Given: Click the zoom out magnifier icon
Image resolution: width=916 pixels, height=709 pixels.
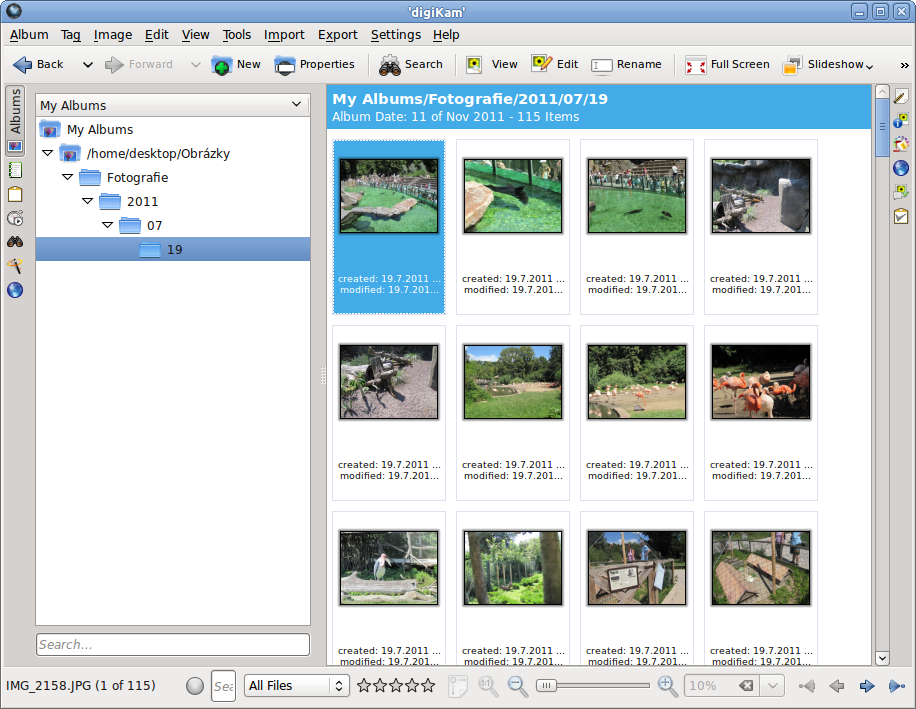Looking at the screenshot, I should click(518, 686).
